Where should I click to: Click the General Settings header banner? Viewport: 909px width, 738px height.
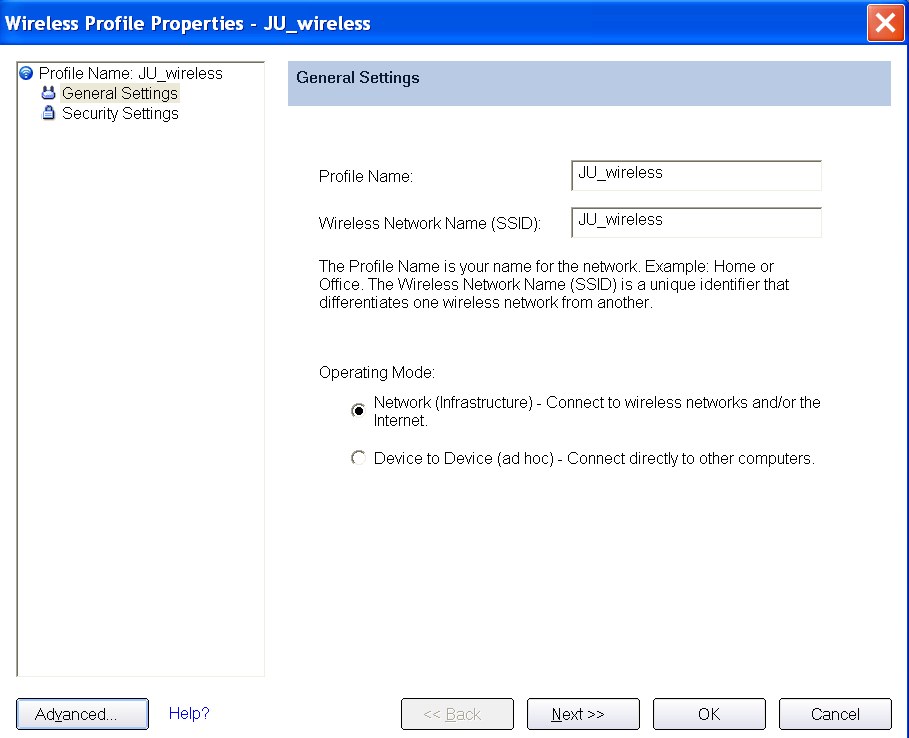[589, 83]
